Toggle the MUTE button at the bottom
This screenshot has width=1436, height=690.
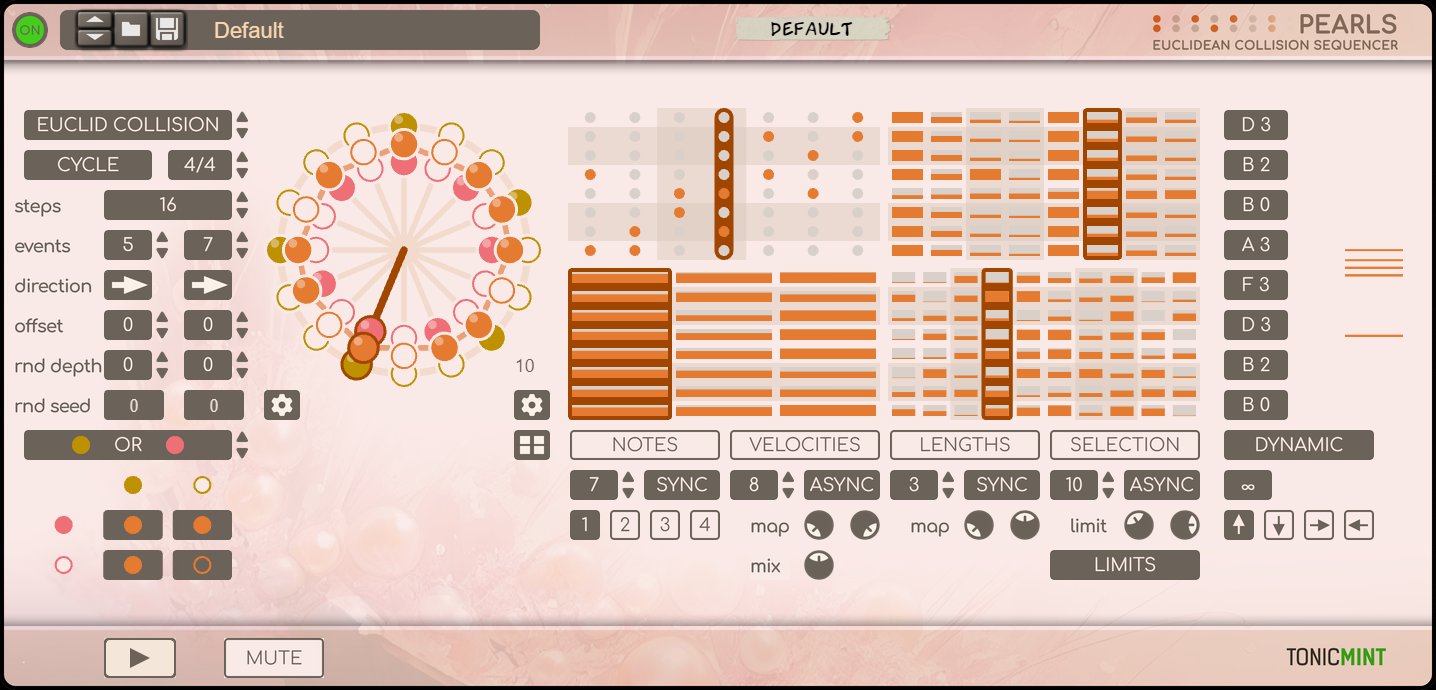click(272, 657)
